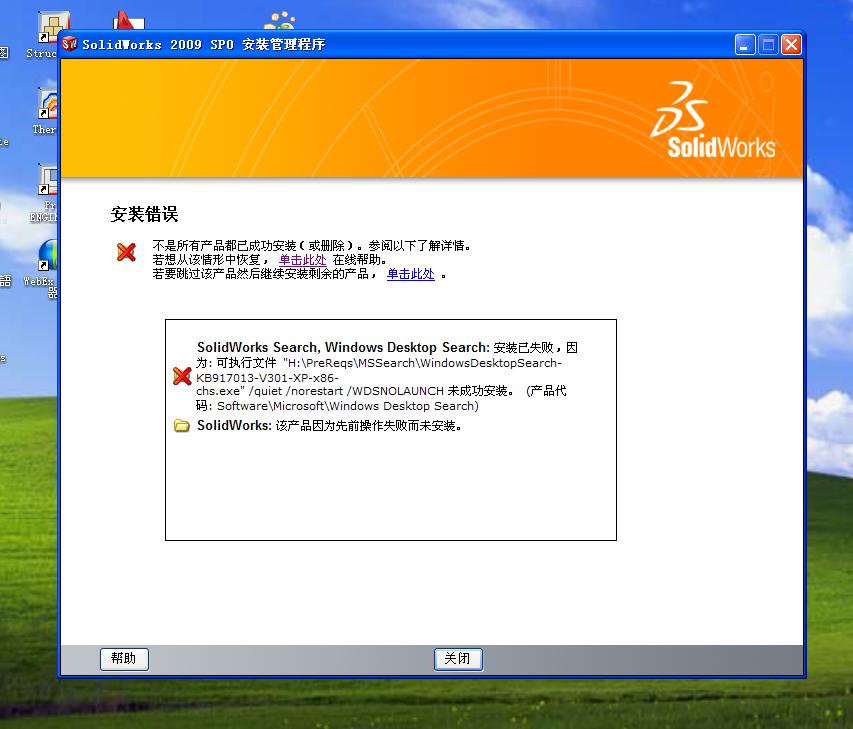Maximize the SolidWorks installation manager window
The width and height of the screenshot is (853, 729).
[768, 45]
